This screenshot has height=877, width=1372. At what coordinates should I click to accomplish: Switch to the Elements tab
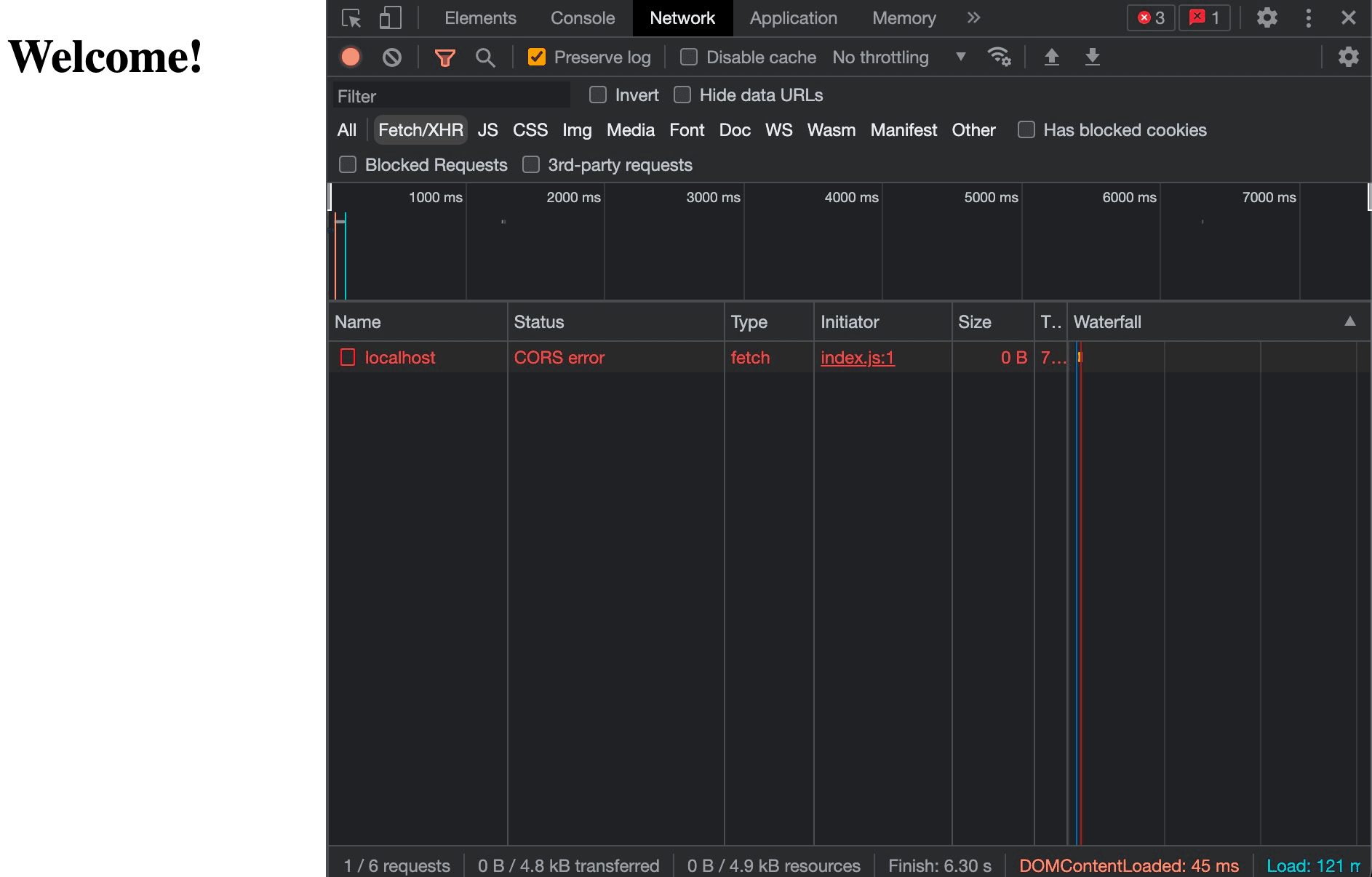tap(480, 18)
